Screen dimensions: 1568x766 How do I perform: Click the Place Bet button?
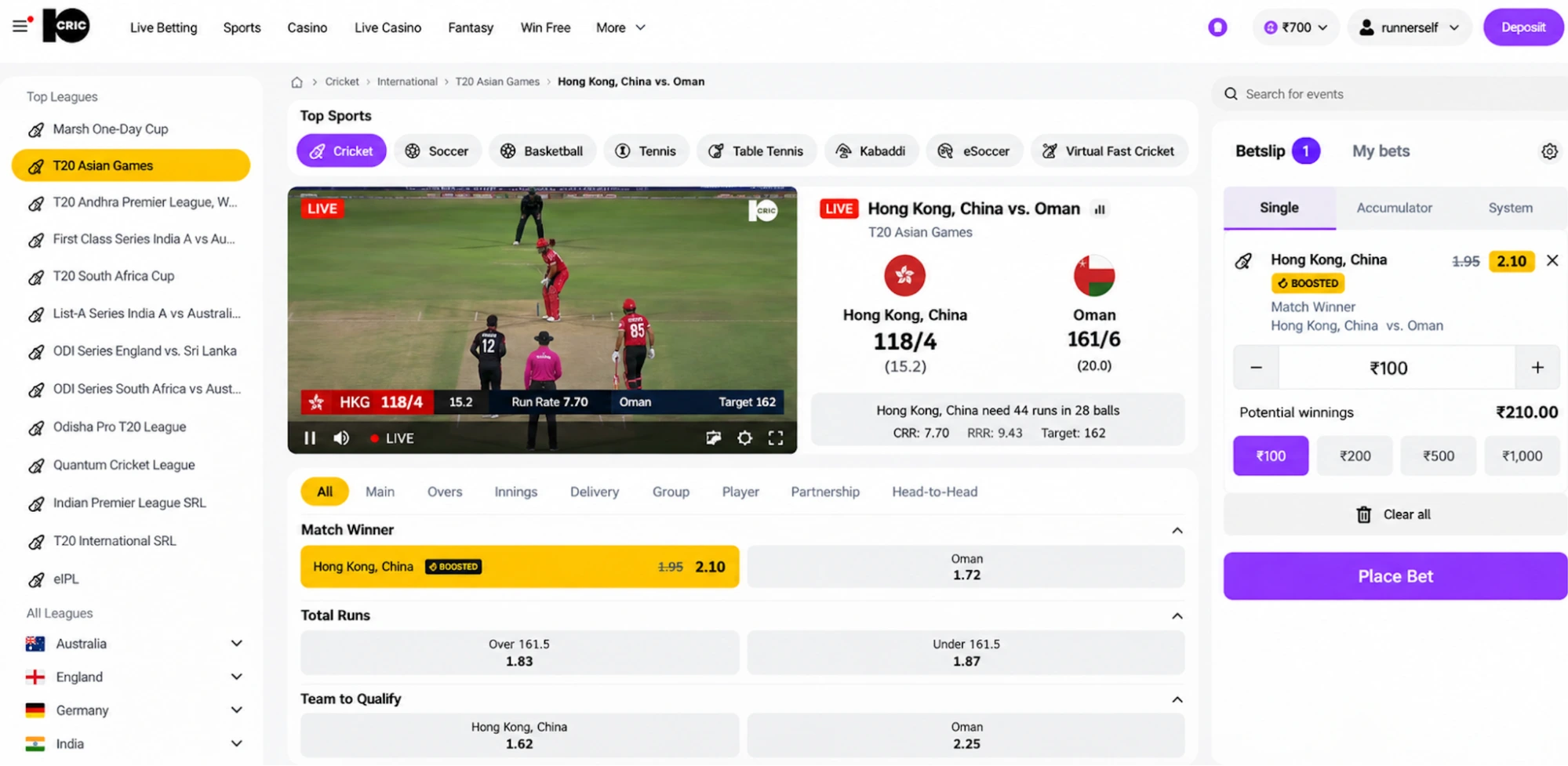(1395, 576)
